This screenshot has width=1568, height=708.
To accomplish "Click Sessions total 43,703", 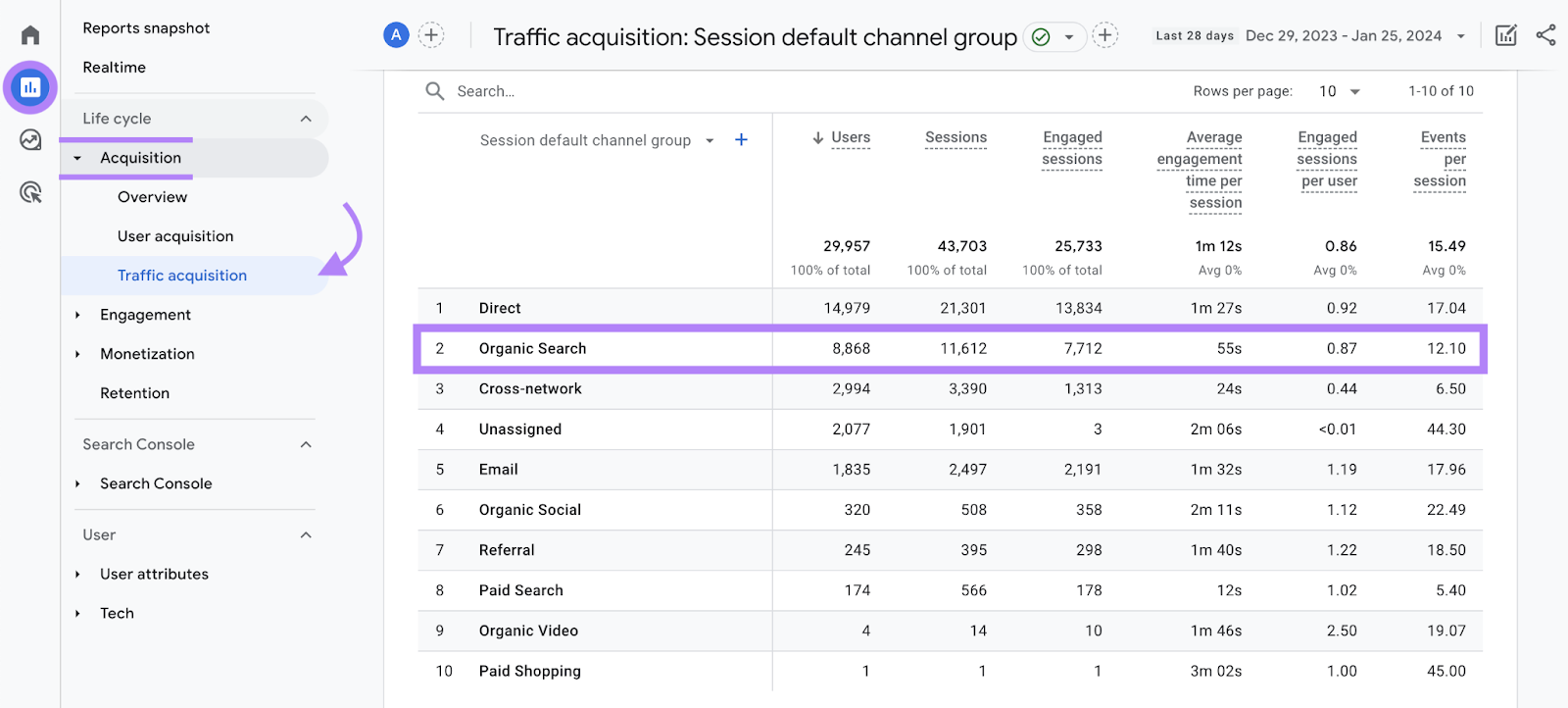I will pos(962,246).
